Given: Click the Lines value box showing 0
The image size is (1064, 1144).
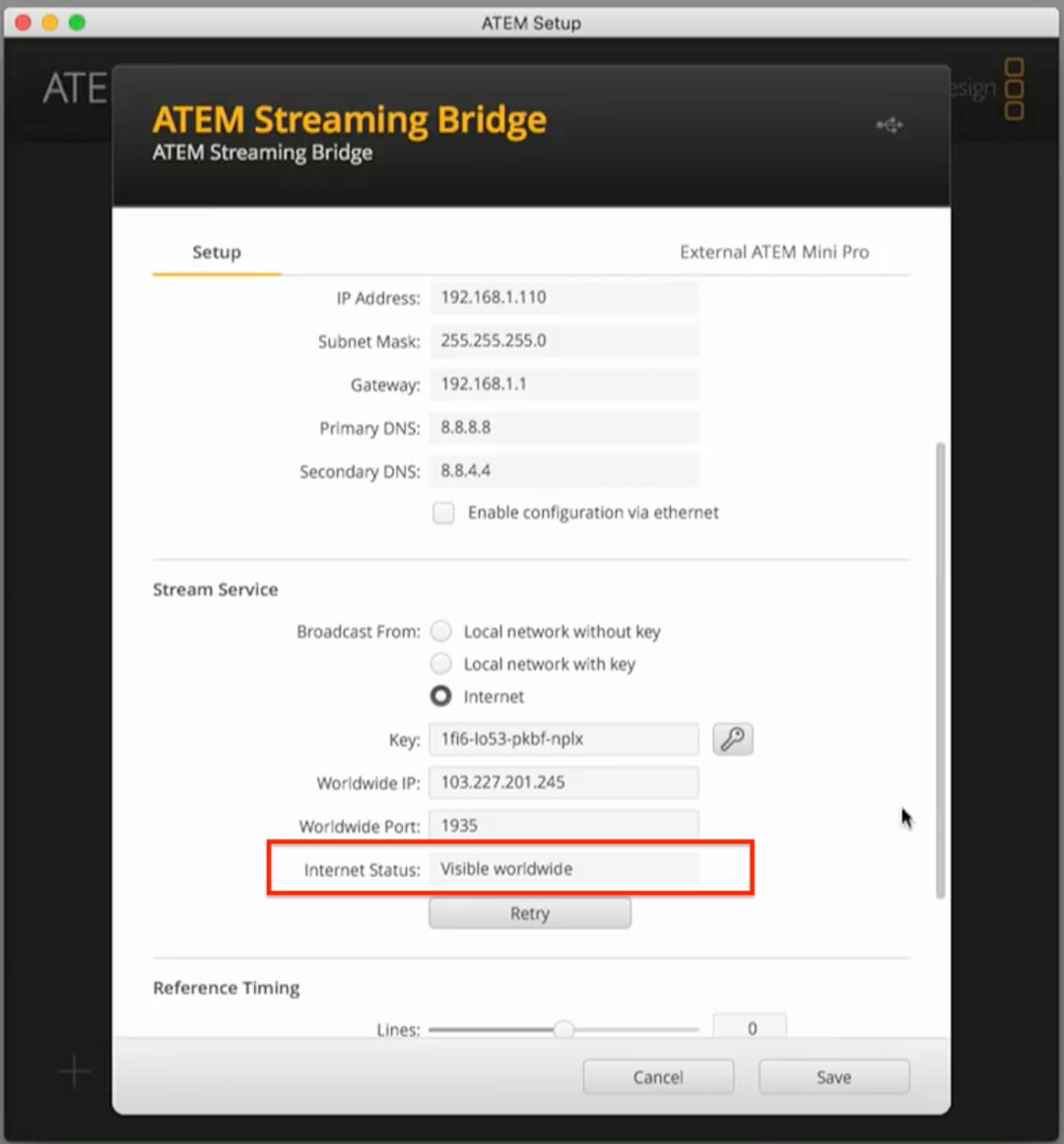Looking at the screenshot, I should click(750, 1028).
